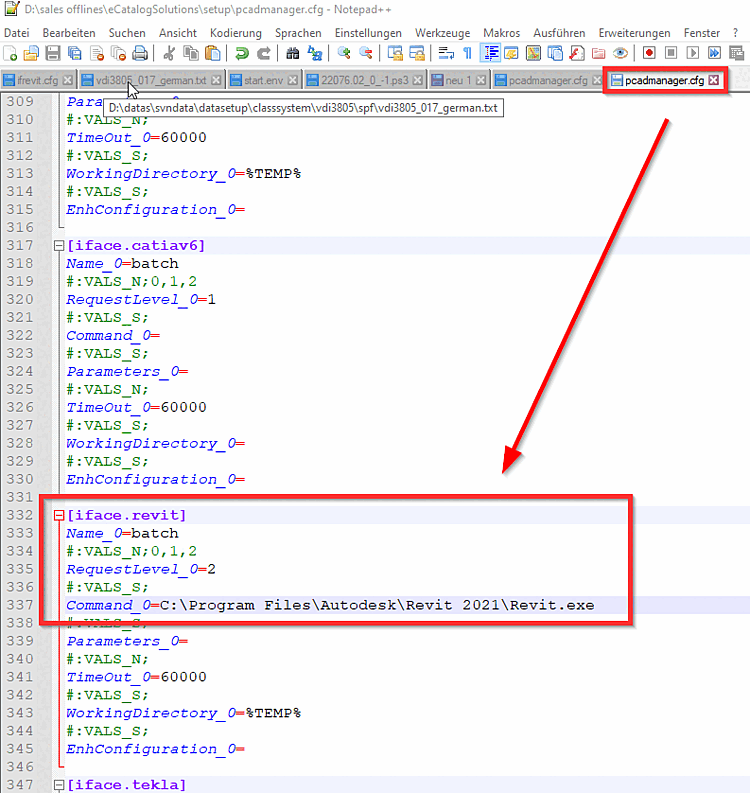750x793 pixels.
Task: Open the Kodierung menu
Action: point(236,33)
